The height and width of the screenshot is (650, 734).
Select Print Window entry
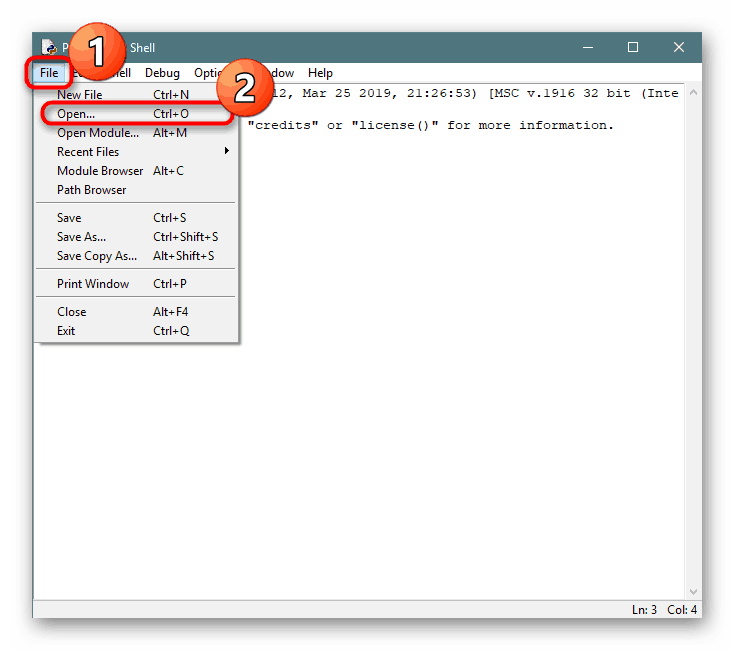[x=137, y=284]
